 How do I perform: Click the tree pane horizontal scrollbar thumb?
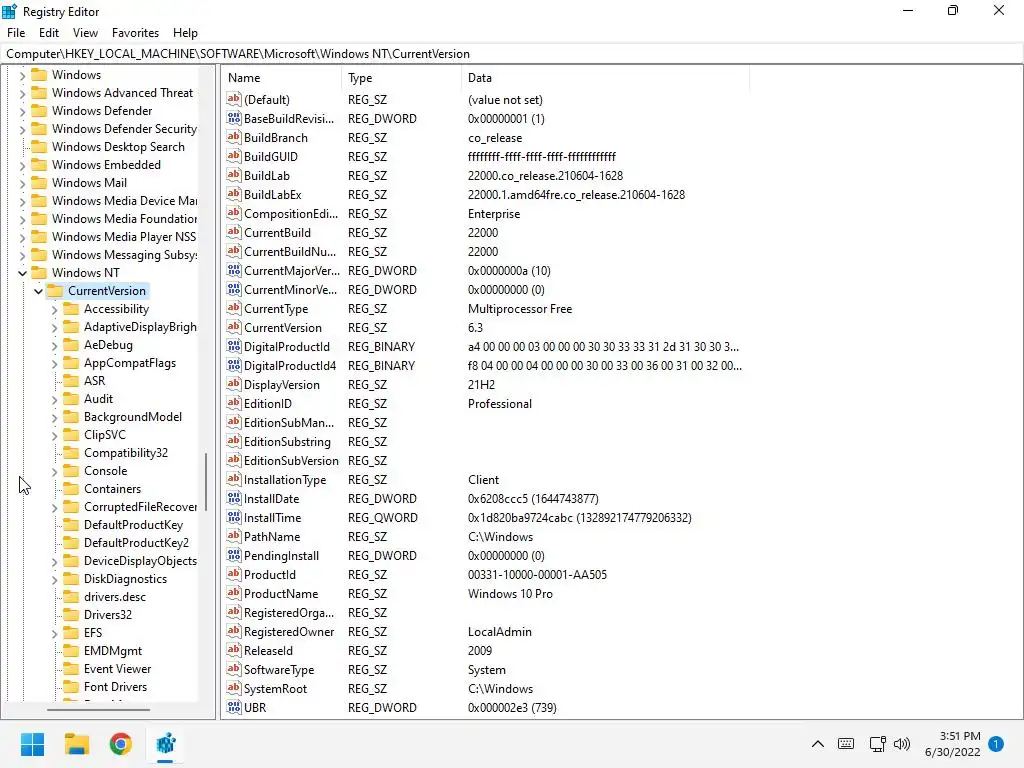click(99, 709)
